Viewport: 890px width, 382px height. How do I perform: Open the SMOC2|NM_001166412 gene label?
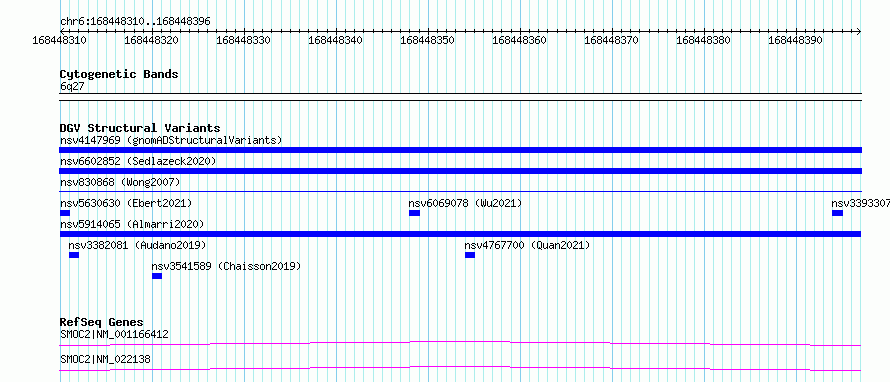click(x=114, y=334)
